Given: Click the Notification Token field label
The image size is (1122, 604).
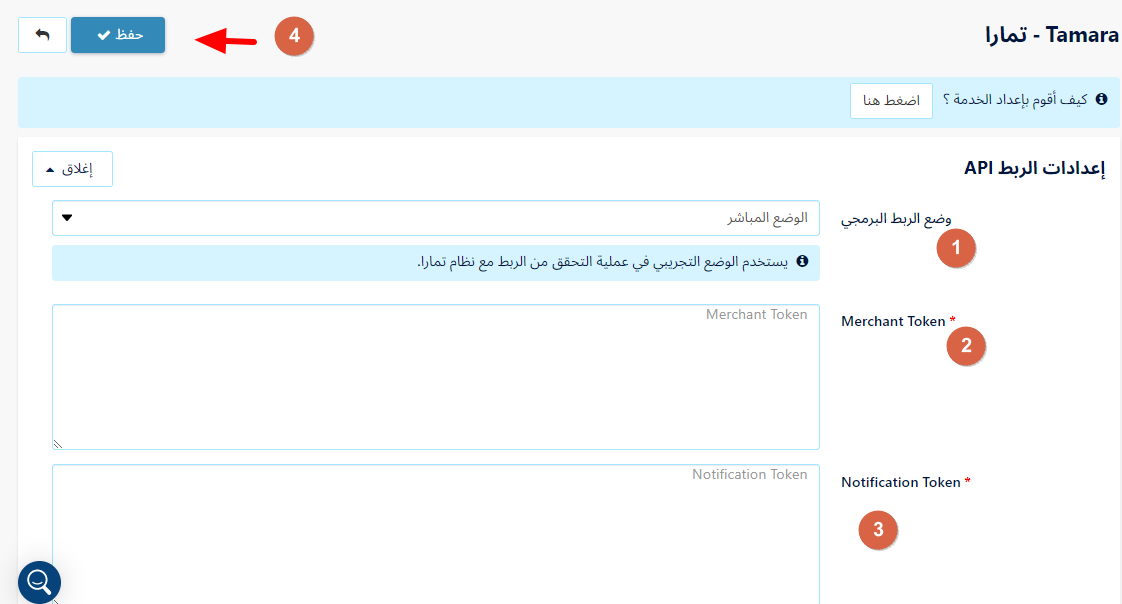Looking at the screenshot, I should 900,482.
